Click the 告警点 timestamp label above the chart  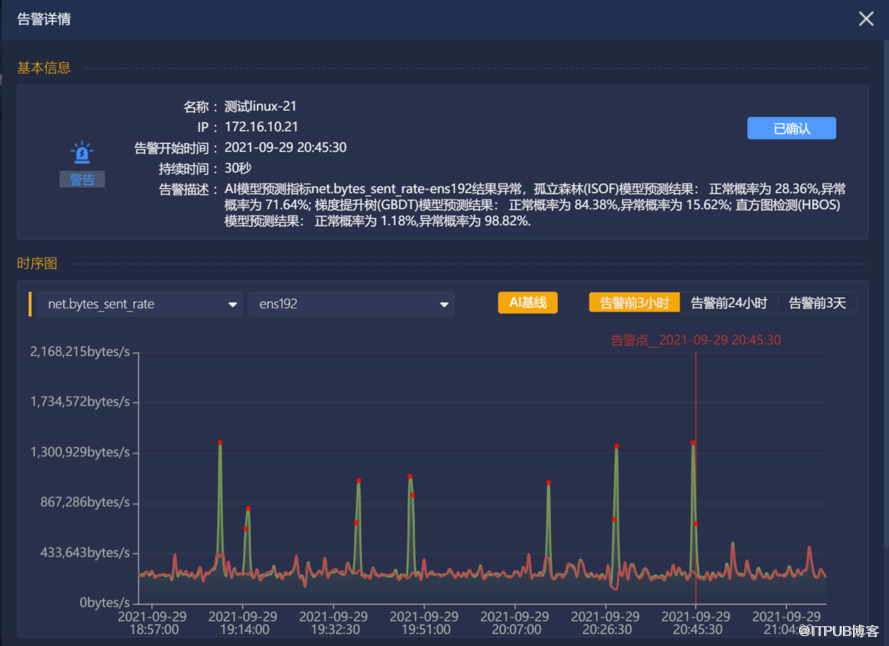(696, 340)
